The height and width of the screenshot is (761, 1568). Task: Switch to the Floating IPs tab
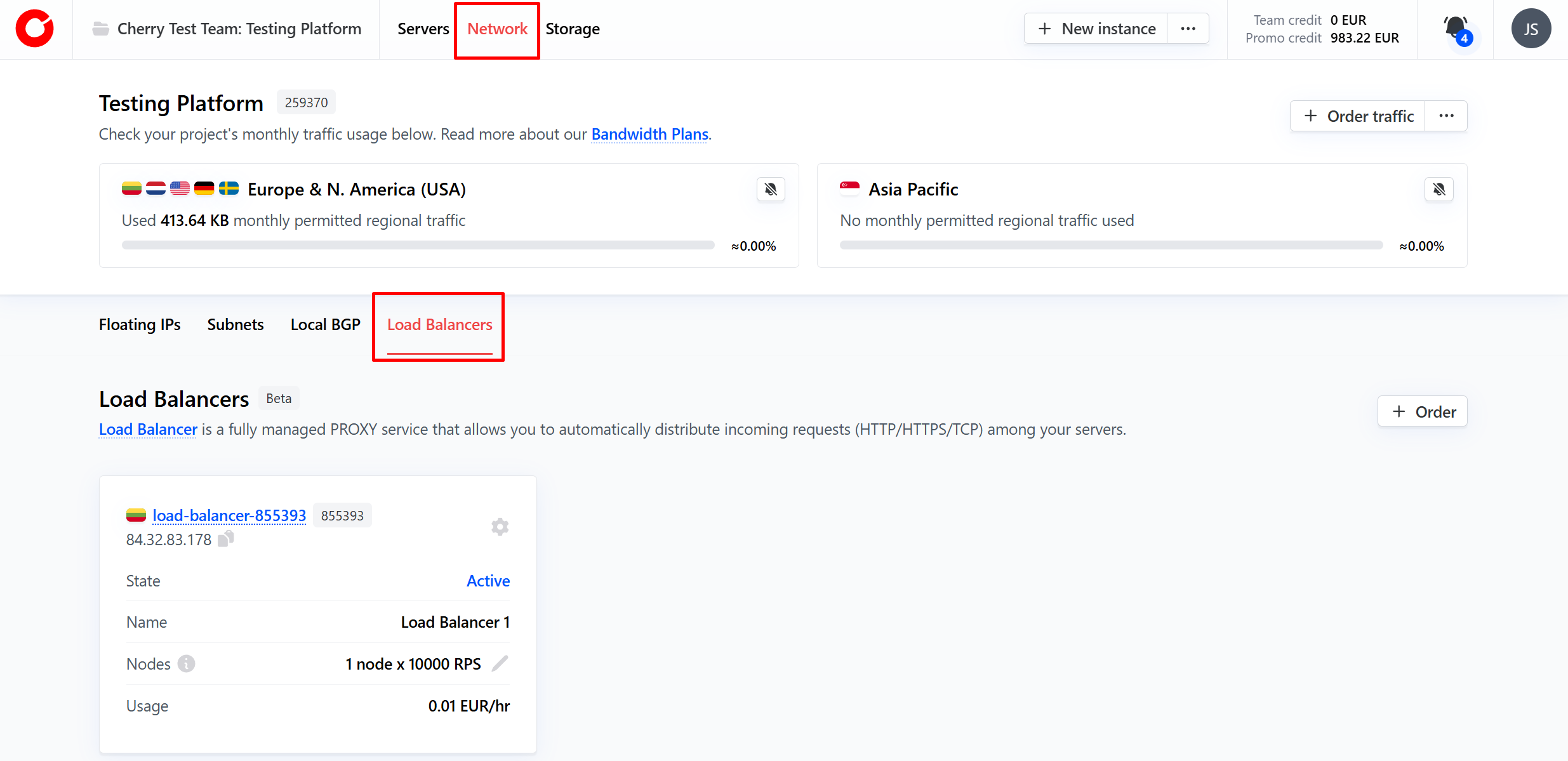tap(140, 324)
